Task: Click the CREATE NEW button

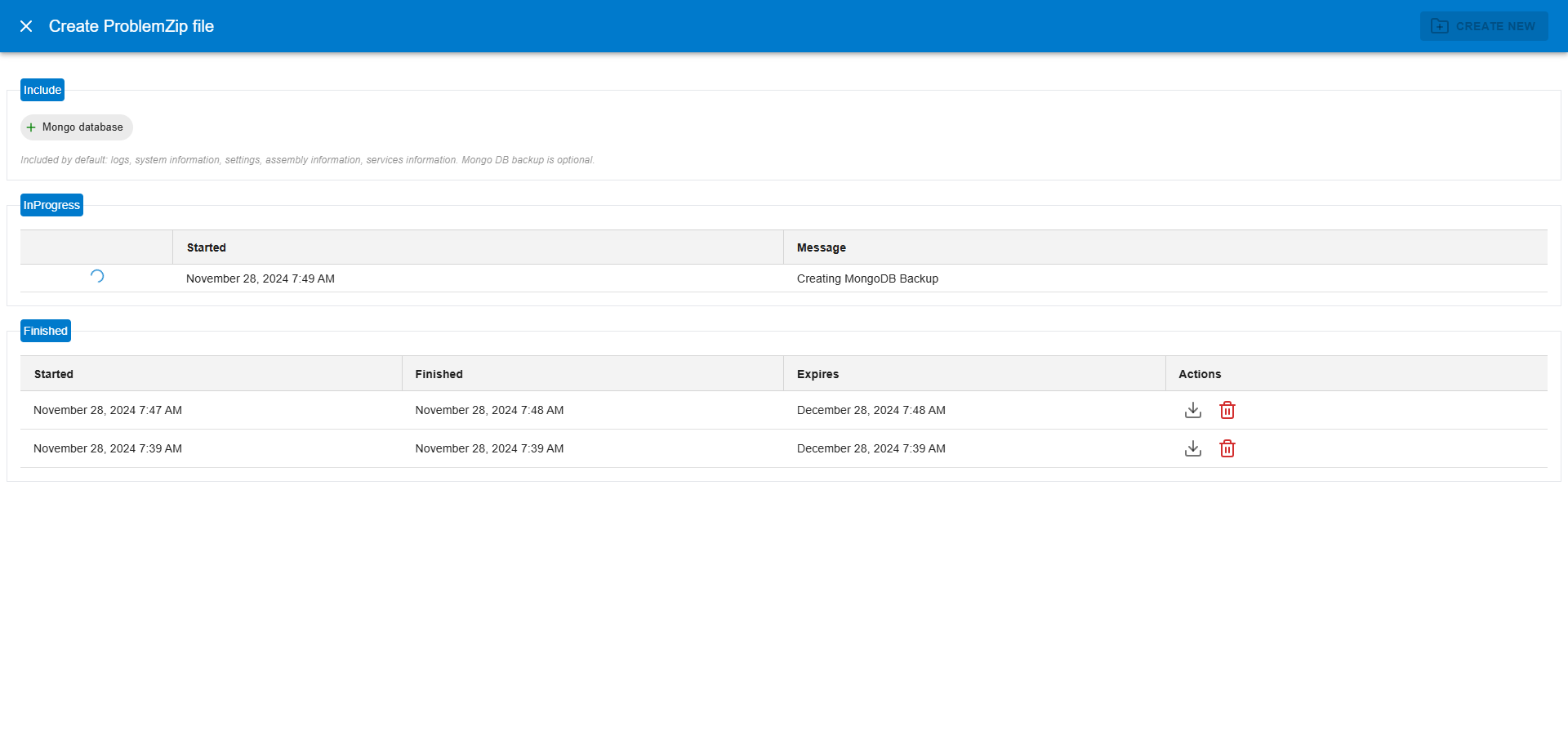Action: pos(1483,26)
